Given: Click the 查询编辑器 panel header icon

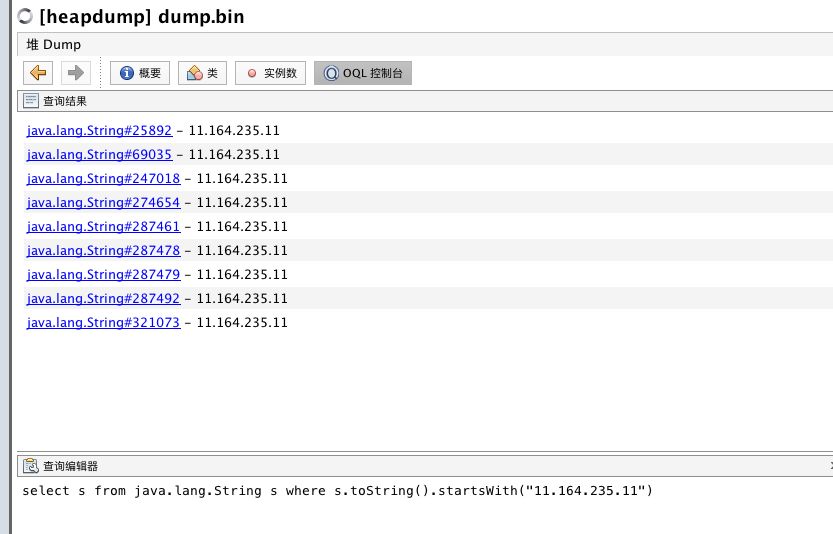Looking at the screenshot, I should click(x=31, y=466).
